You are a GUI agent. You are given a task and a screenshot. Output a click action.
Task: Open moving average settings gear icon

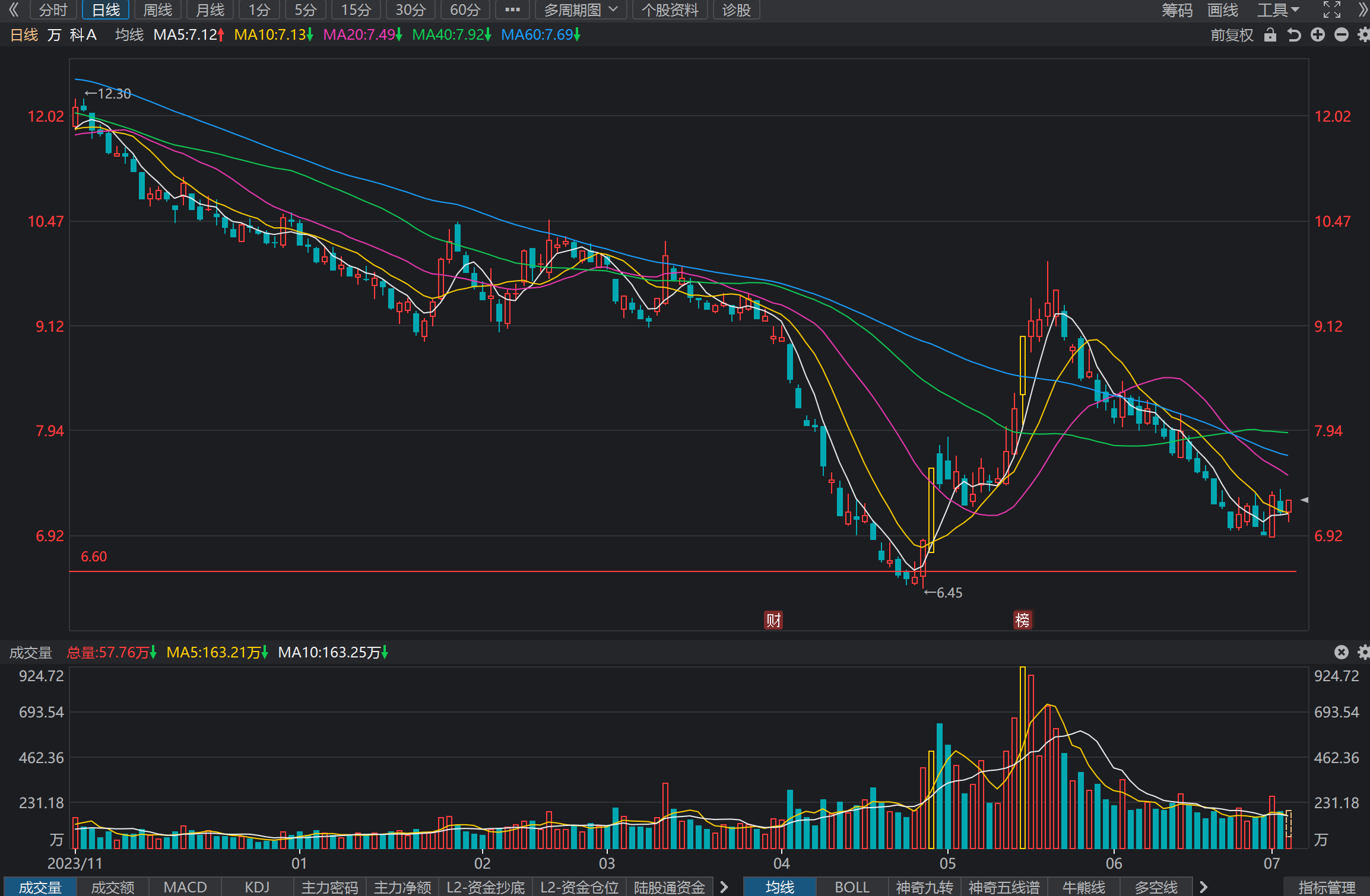pos(1363,35)
